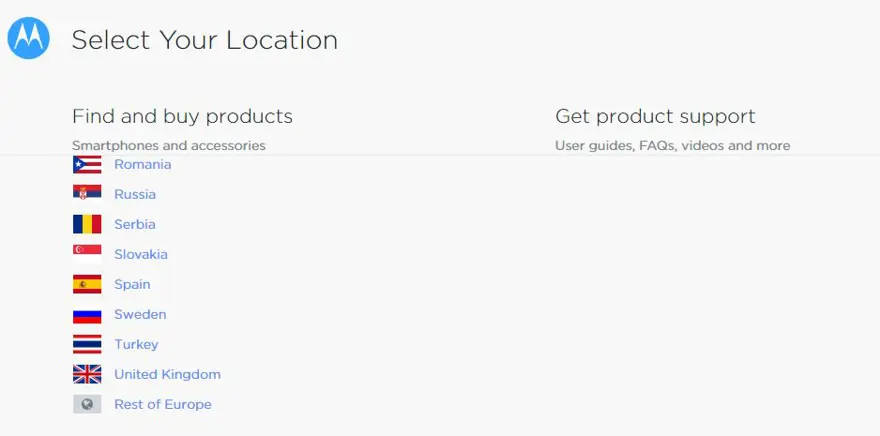Screen dimensions: 880x436
Task: Choose the United Kingdom link
Action: [168, 374]
